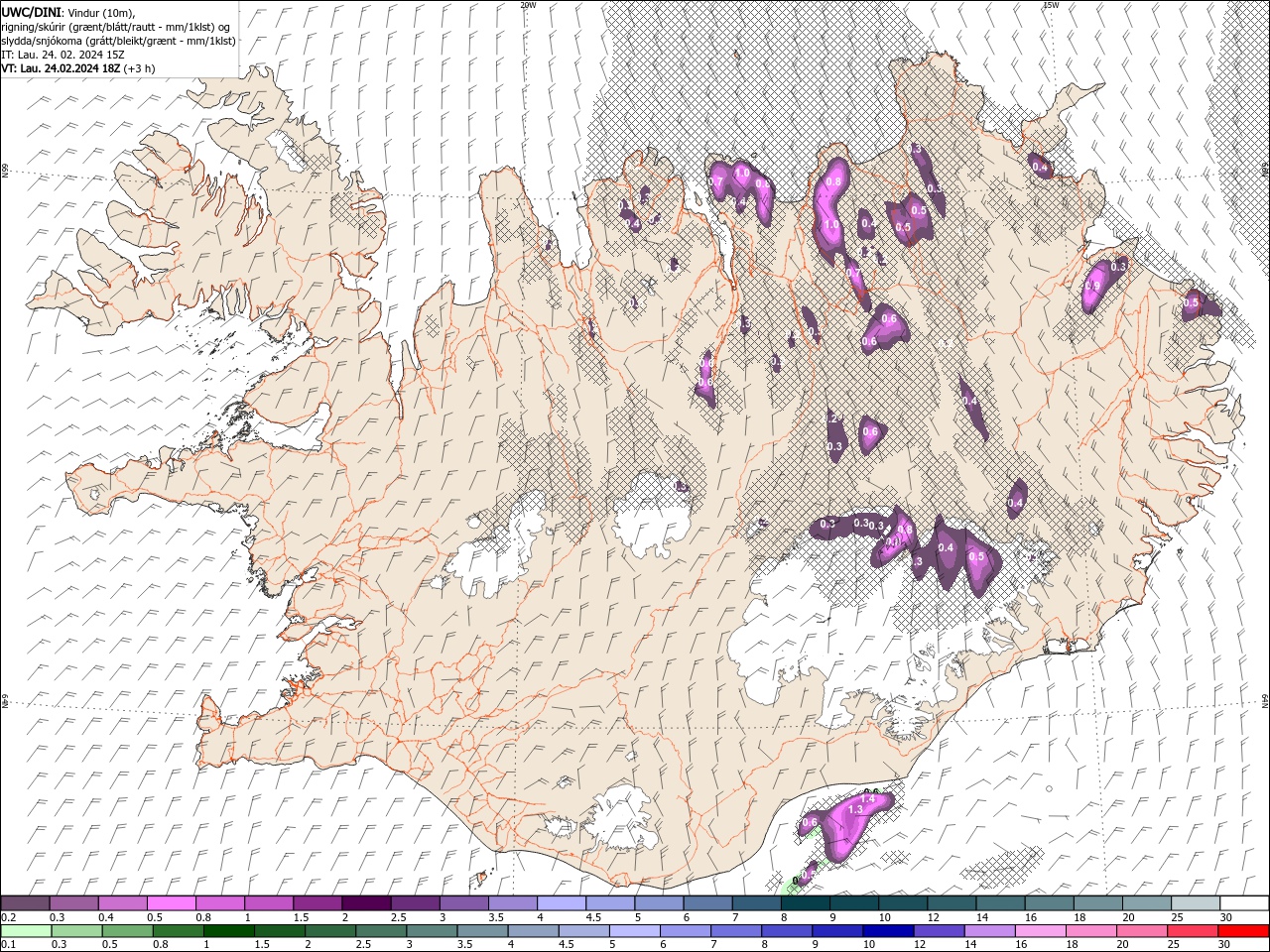Pick lower rain scale swatch between 3 and 3.5
Screen dimensions: 1270x952
pyautogui.click(x=431, y=931)
